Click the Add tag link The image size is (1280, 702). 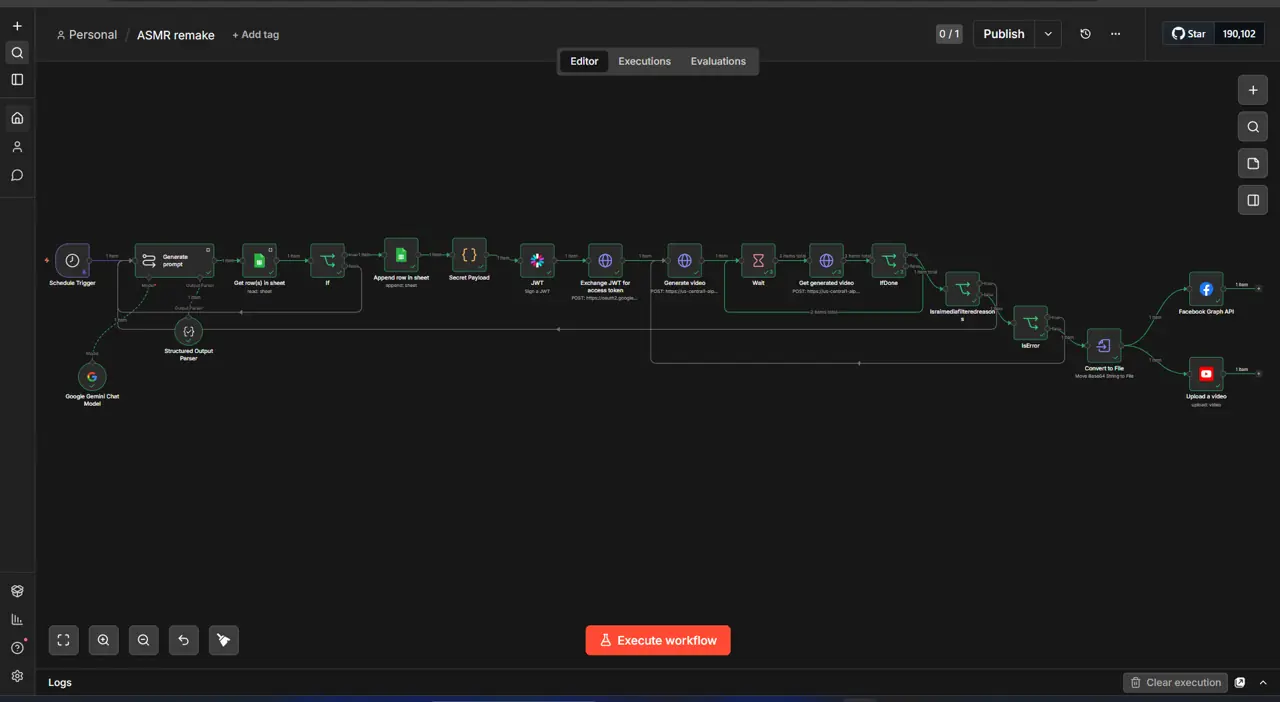coord(256,35)
